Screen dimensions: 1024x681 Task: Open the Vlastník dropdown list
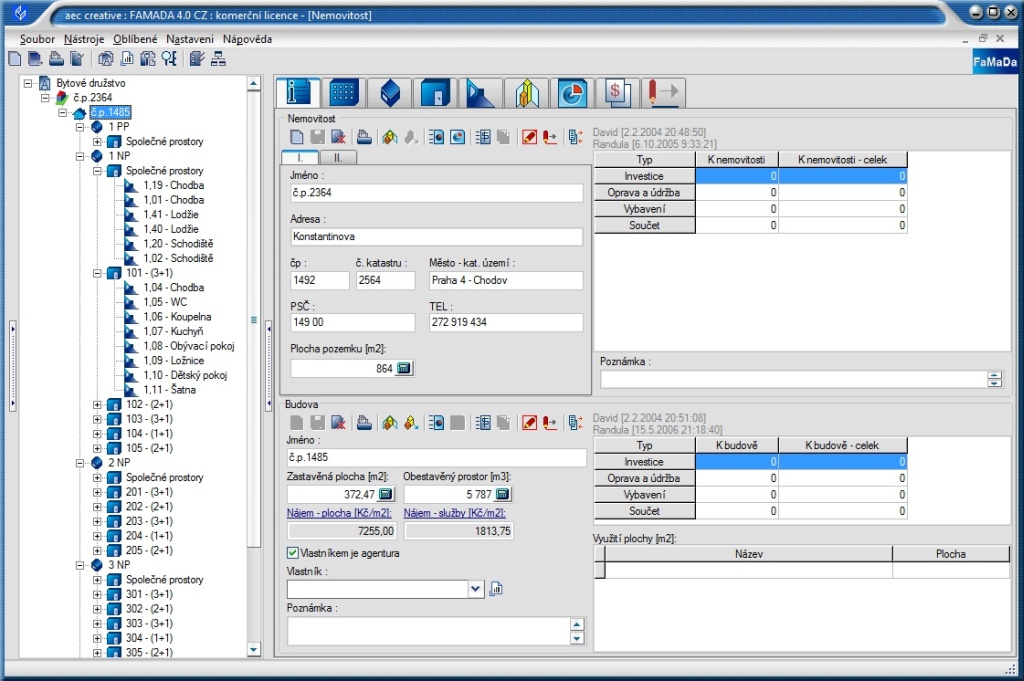coord(475,589)
